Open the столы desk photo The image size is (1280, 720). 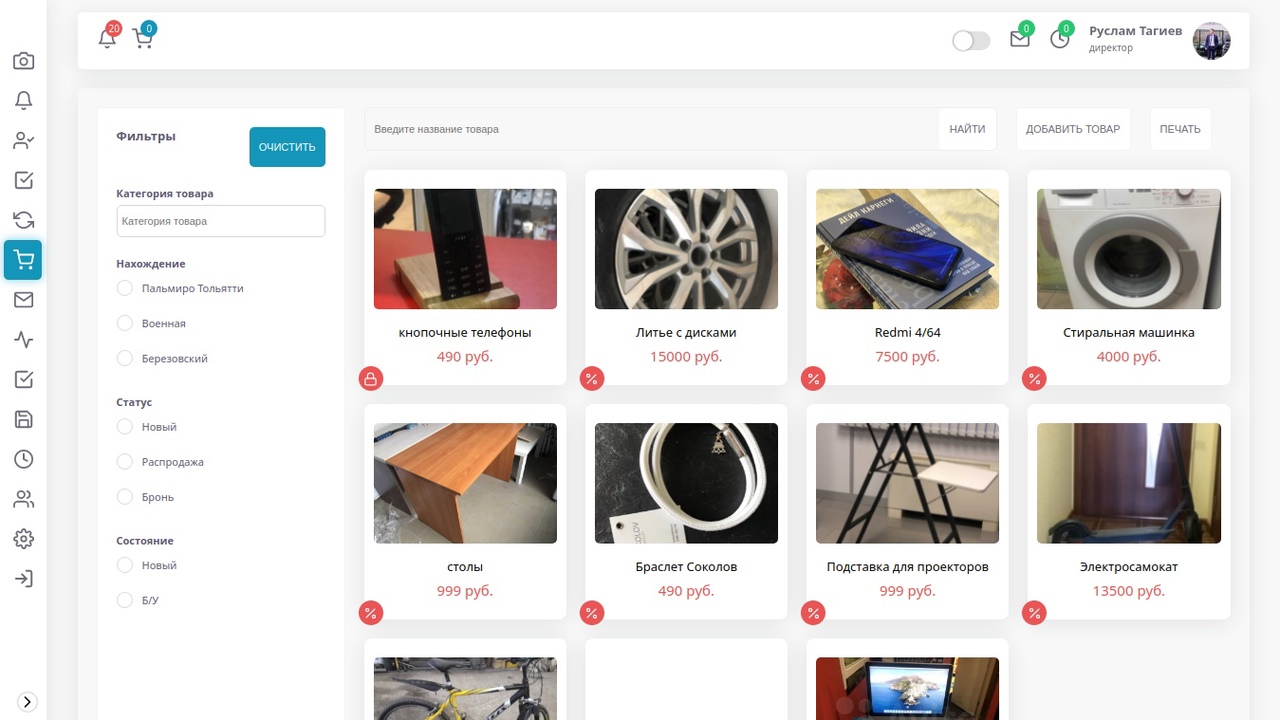465,483
